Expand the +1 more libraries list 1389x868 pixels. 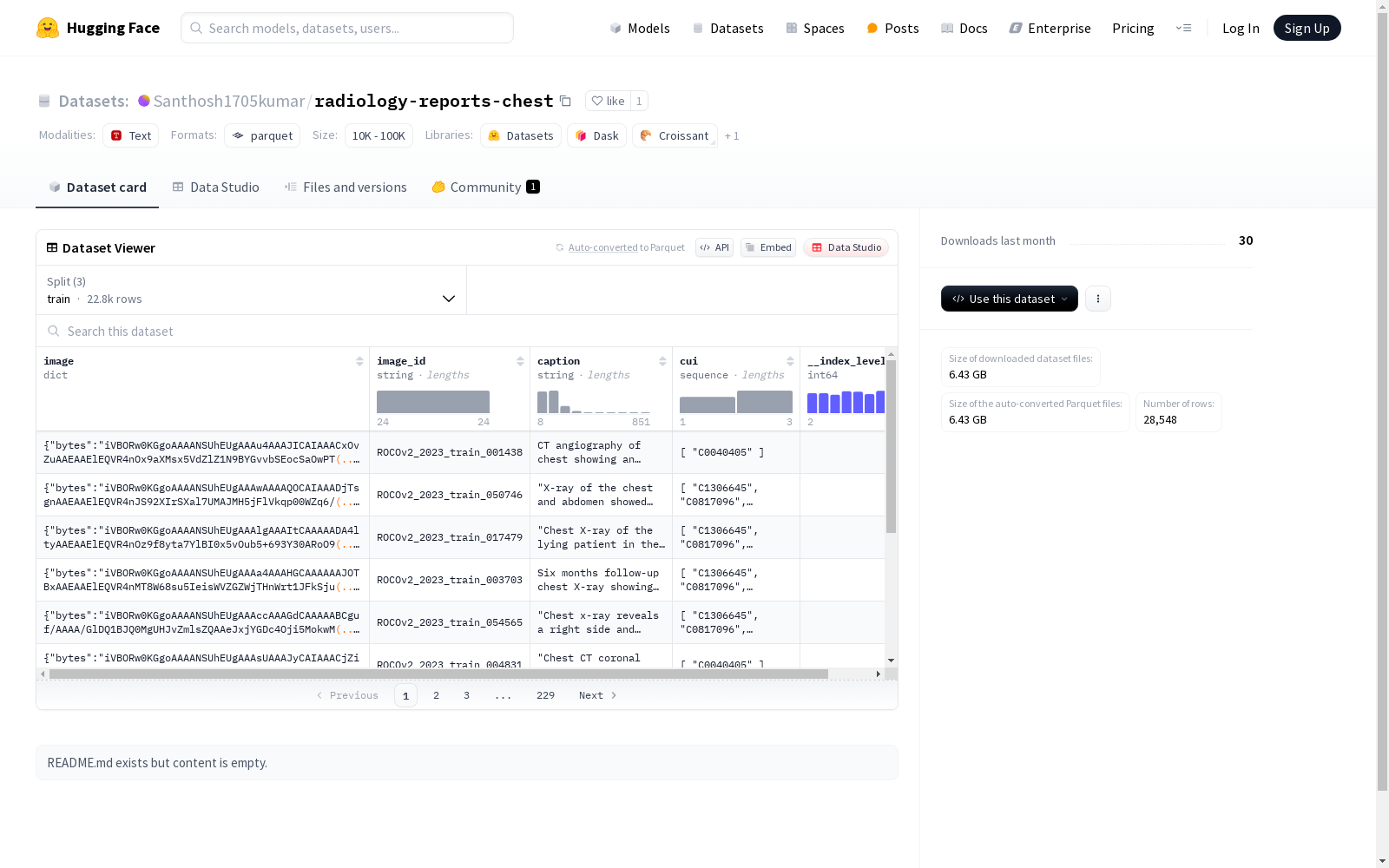coord(732,135)
